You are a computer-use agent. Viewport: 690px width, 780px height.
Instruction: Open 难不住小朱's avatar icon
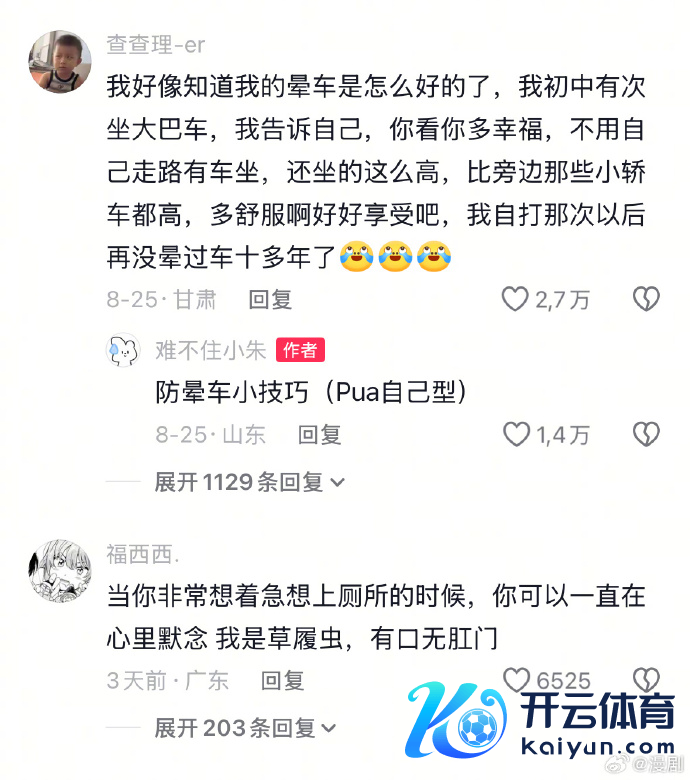tap(123, 350)
